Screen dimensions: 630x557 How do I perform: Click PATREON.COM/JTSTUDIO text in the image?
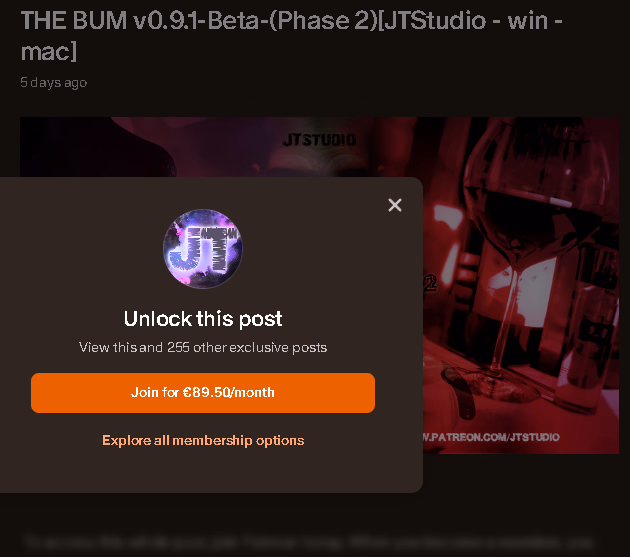click(x=491, y=437)
